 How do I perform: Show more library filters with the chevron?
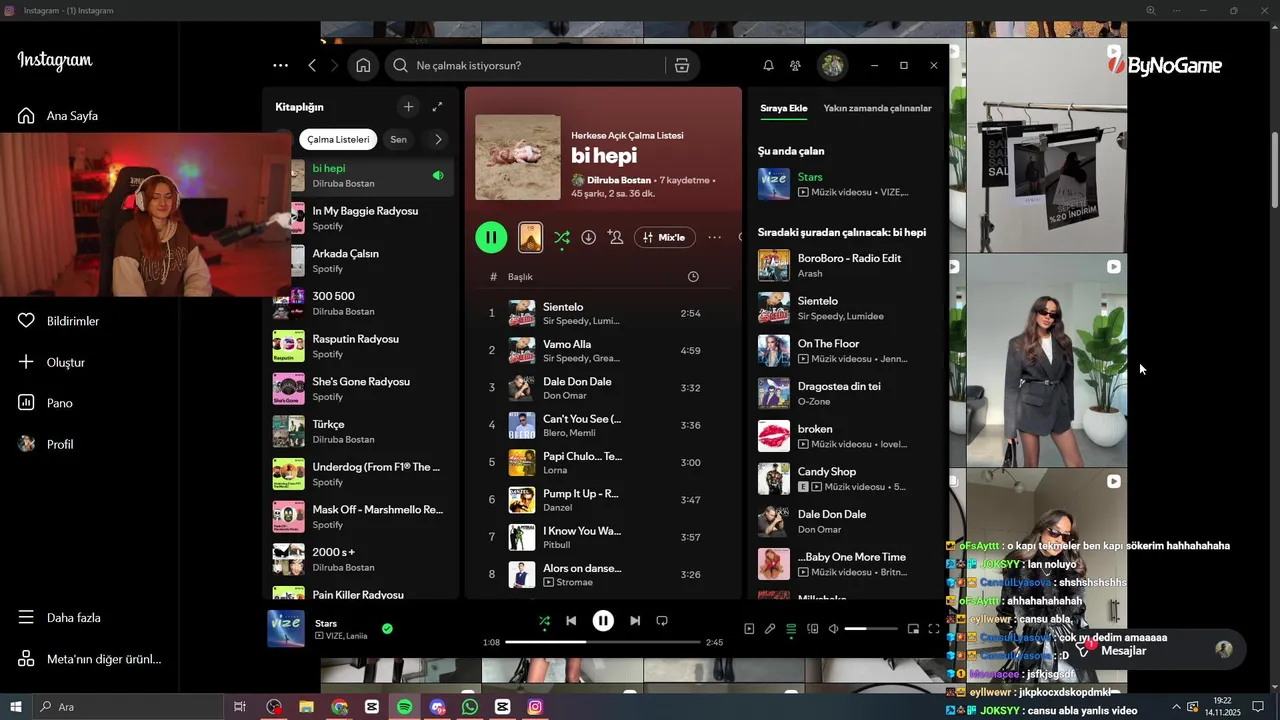point(437,139)
